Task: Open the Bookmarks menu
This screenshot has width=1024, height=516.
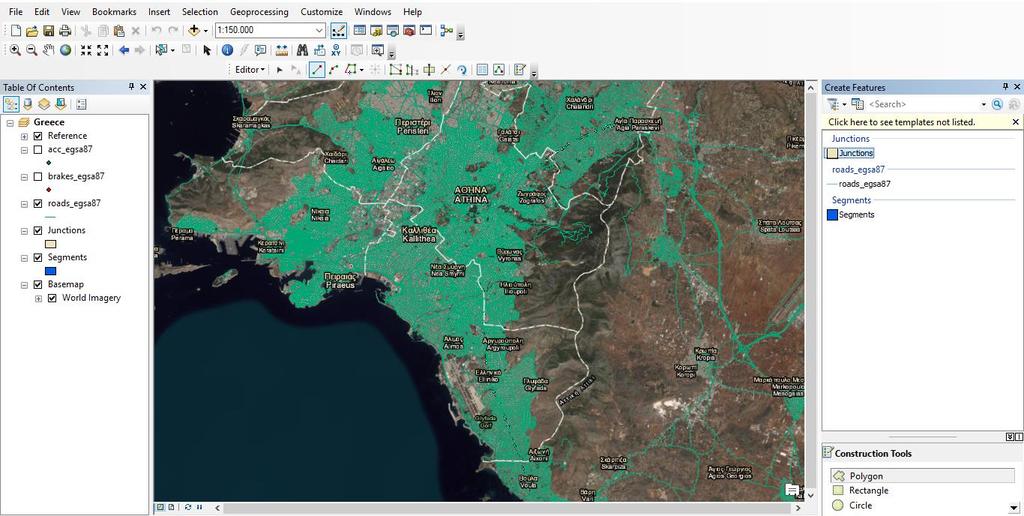Action: click(114, 12)
